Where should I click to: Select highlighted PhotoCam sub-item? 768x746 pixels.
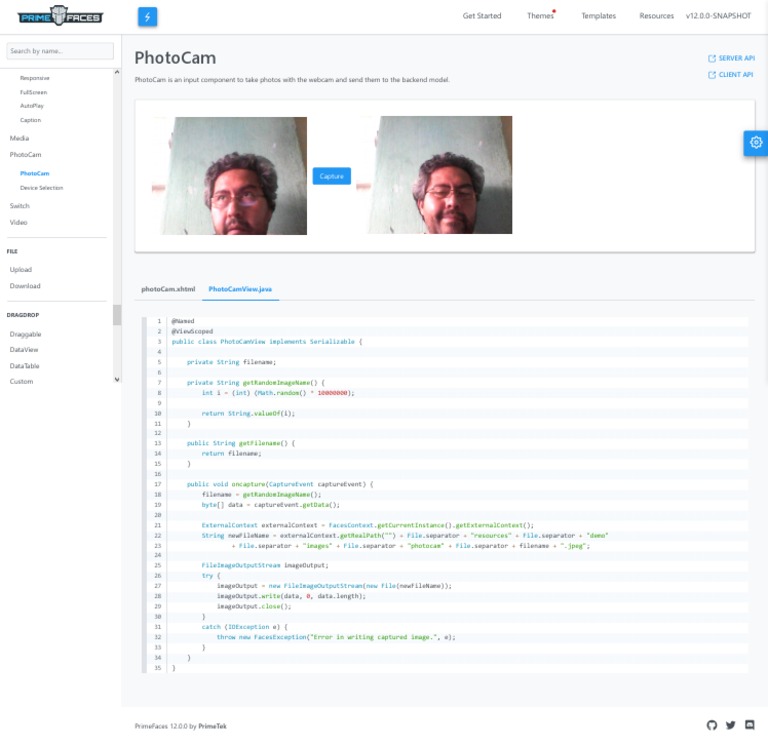35,173
